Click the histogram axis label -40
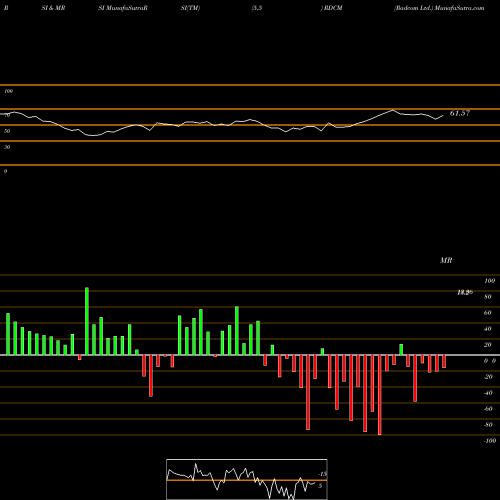This screenshot has height=500, width=500. pyautogui.click(x=488, y=393)
